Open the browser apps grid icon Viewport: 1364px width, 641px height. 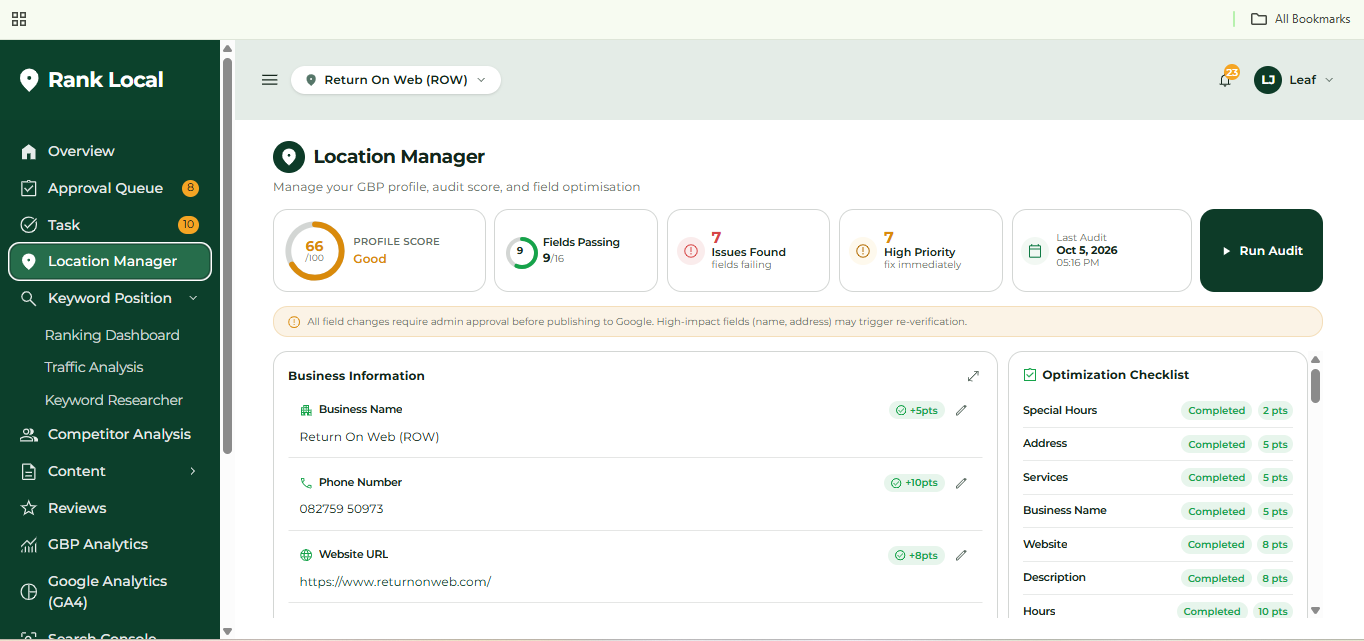[x=19, y=19]
